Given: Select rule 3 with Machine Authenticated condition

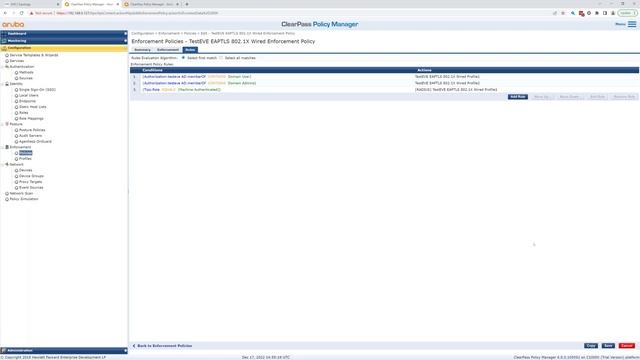Looking at the screenshot, I should click(384, 90).
